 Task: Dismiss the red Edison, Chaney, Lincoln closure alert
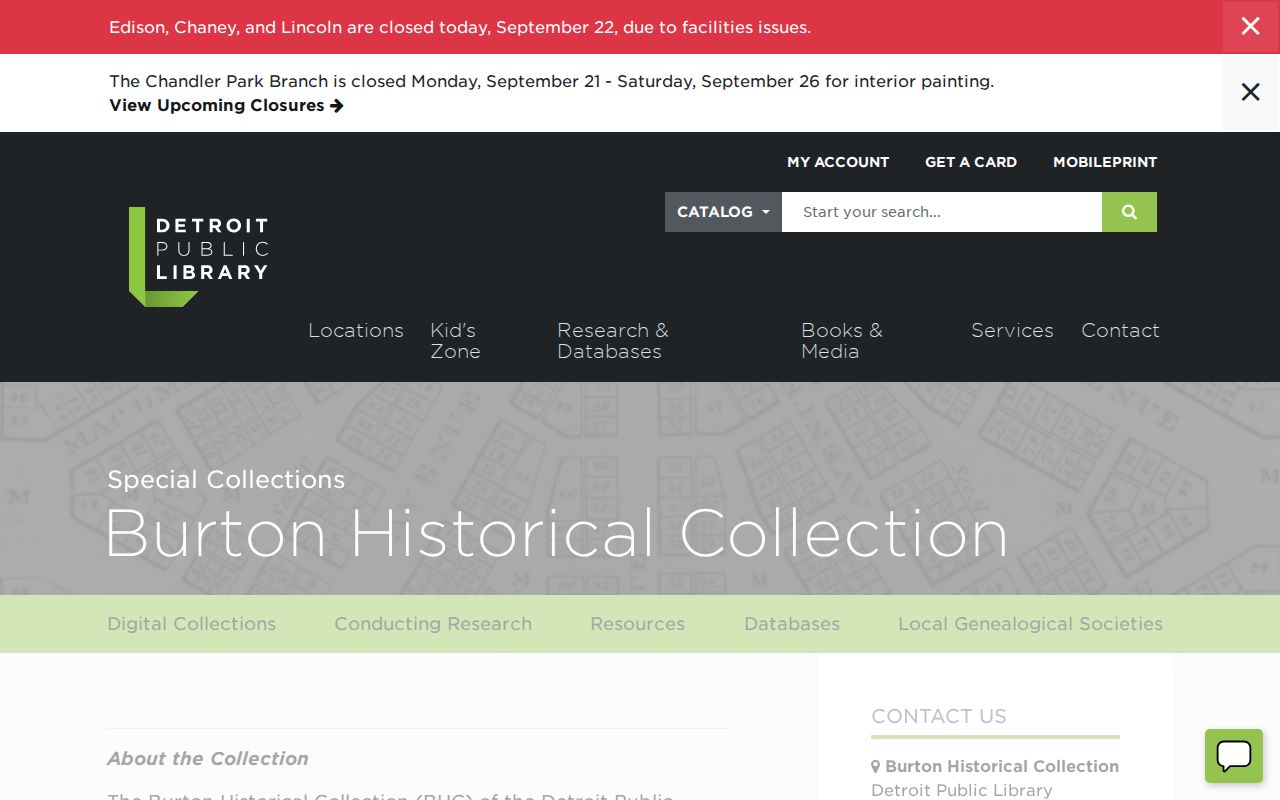click(x=1251, y=27)
